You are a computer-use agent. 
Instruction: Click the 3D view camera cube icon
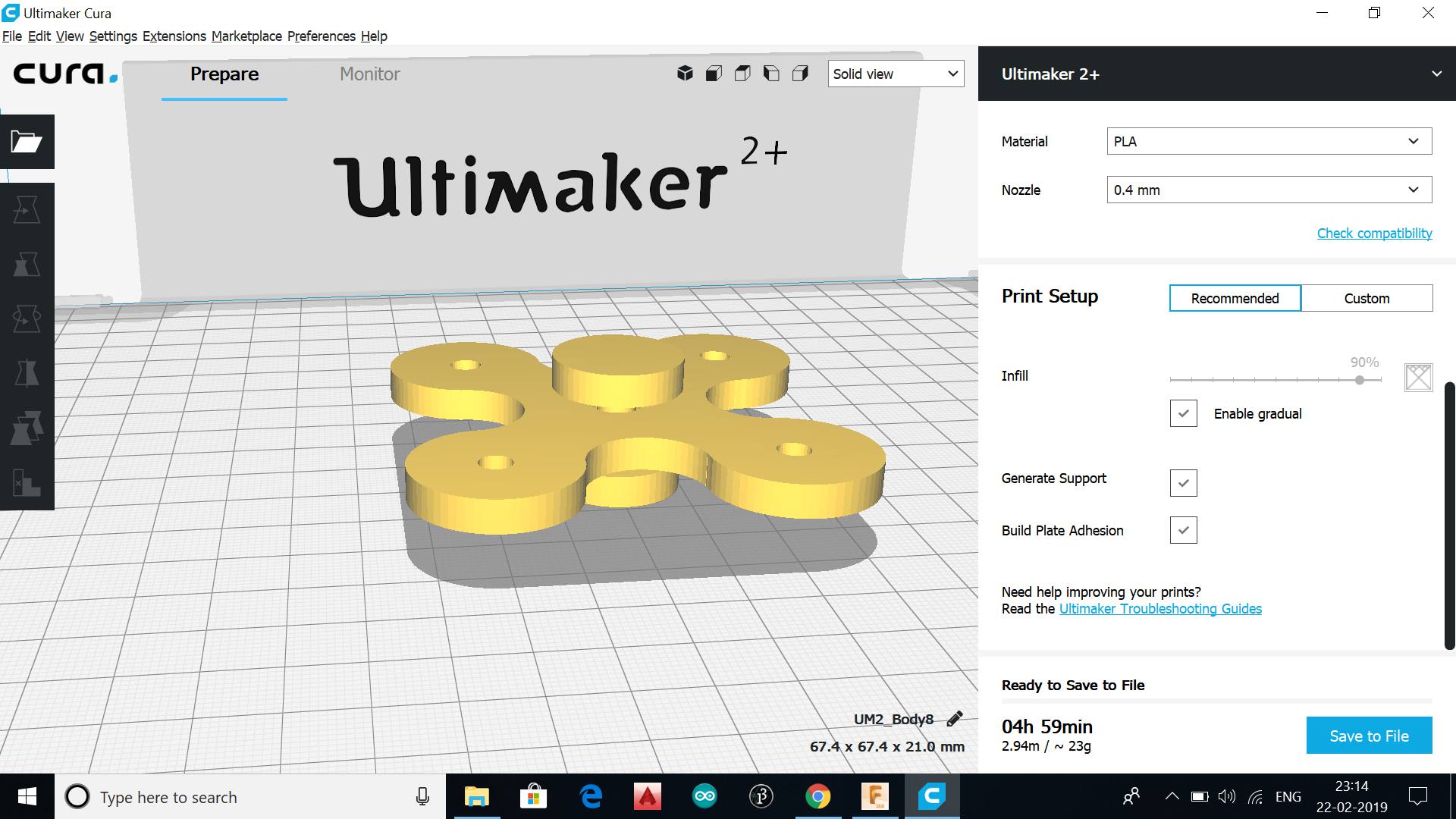(x=685, y=74)
